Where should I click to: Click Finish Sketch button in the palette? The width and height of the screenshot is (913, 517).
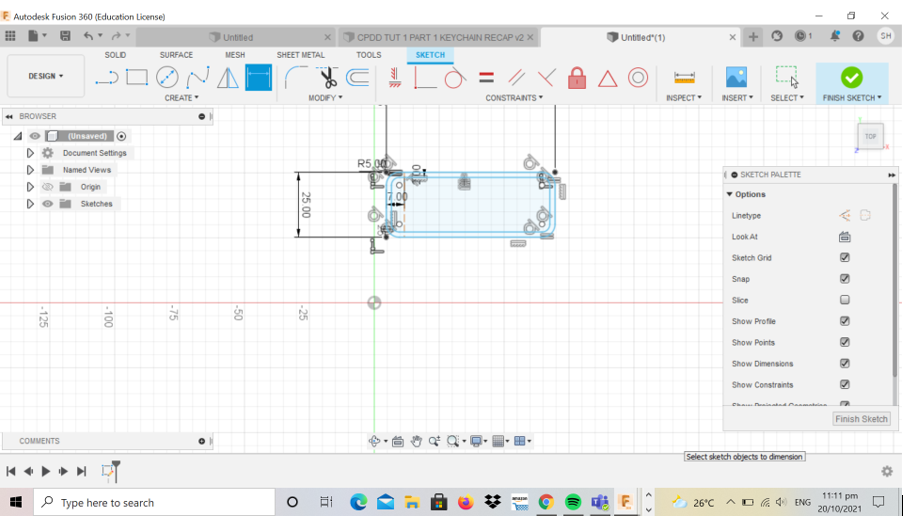pyautogui.click(x=861, y=419)
